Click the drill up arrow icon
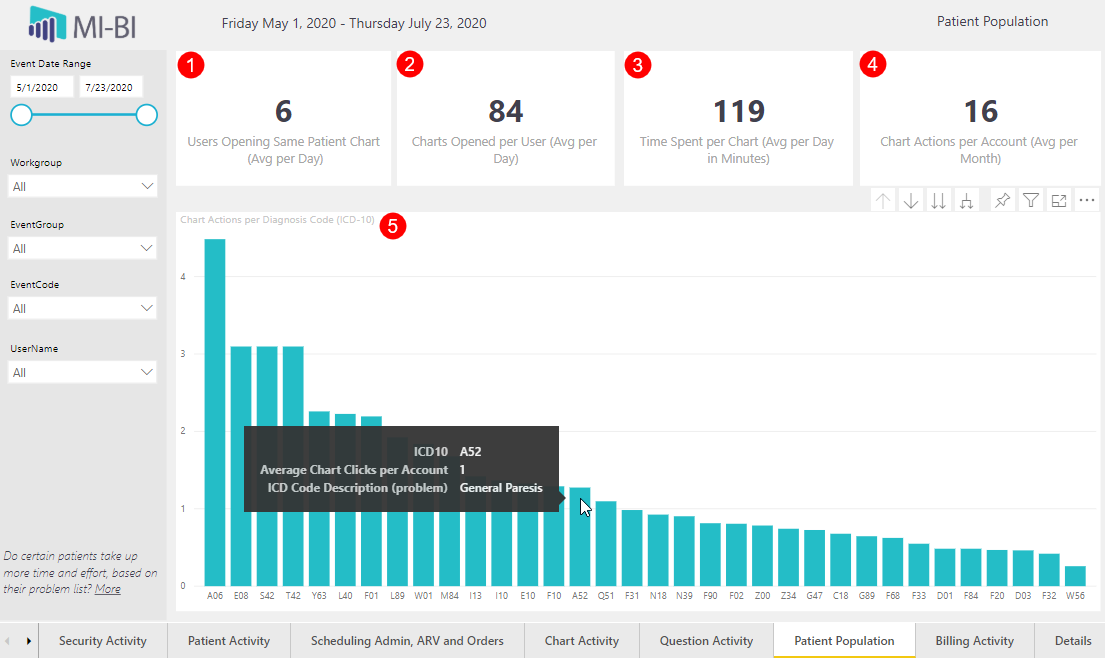Screen dimensions: 1105x658 883,201
